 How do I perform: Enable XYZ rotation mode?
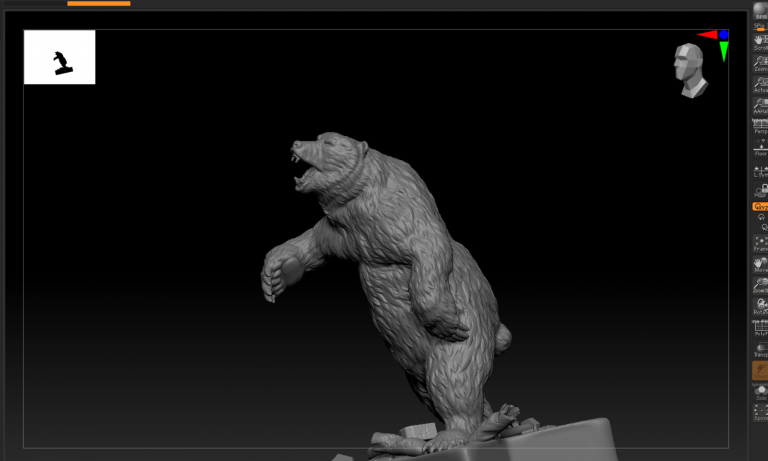tap(761, 207)
